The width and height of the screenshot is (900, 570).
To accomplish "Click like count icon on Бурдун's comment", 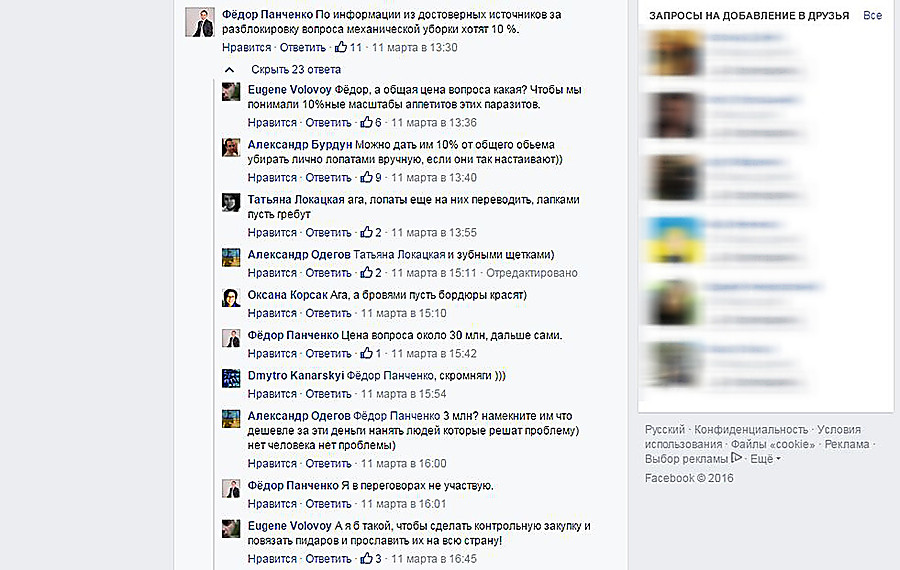I will point(366,177).
